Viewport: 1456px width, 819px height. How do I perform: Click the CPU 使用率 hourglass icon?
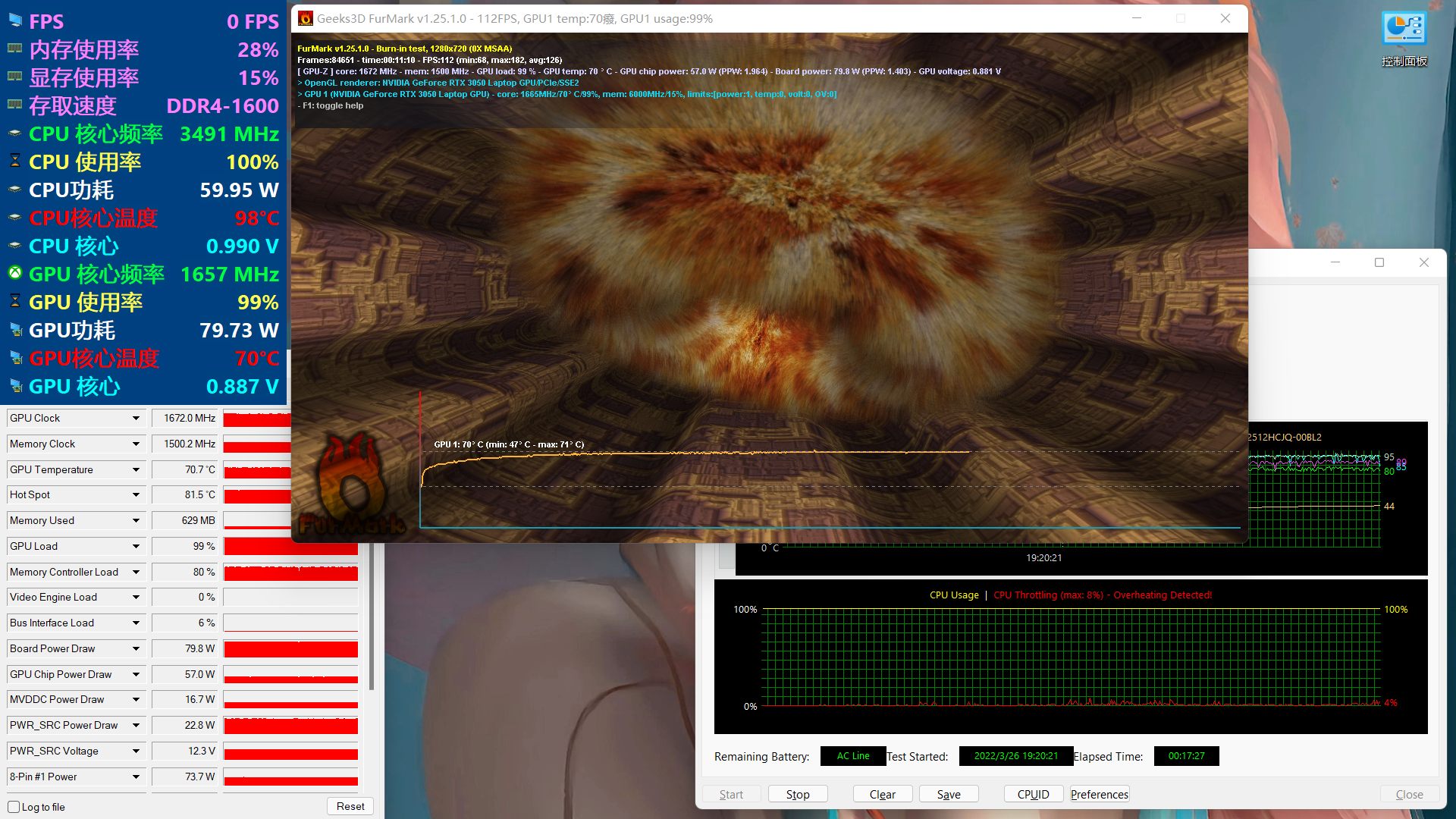point(14,162)
